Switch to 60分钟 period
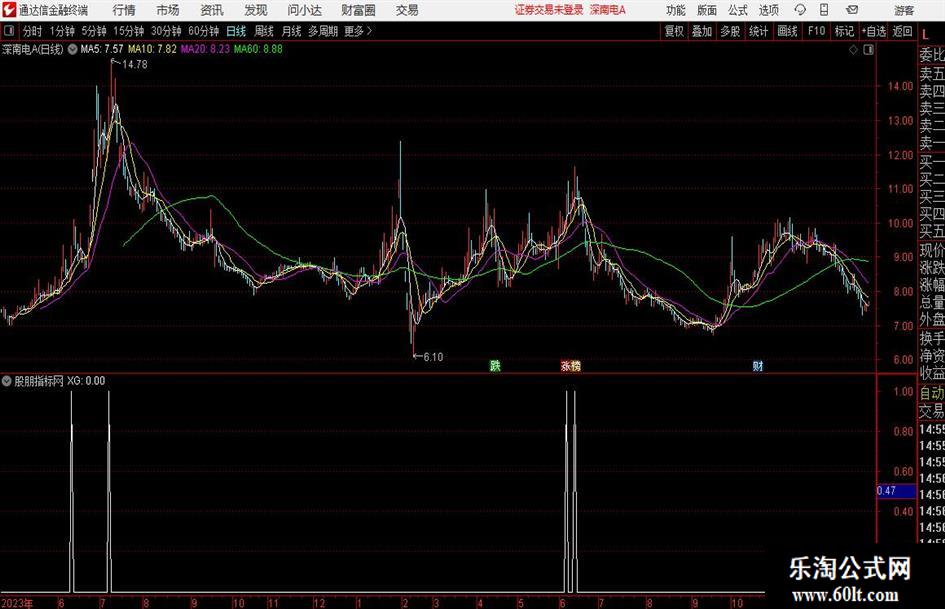 (x=203, y=31)
